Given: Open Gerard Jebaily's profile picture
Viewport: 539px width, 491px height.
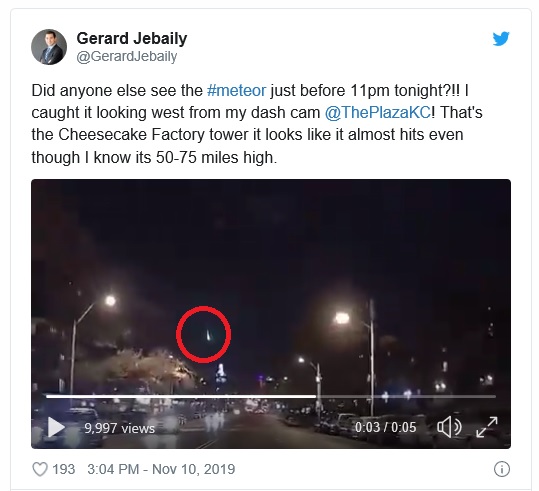Looking at the screenshot, I should (49, 47).
